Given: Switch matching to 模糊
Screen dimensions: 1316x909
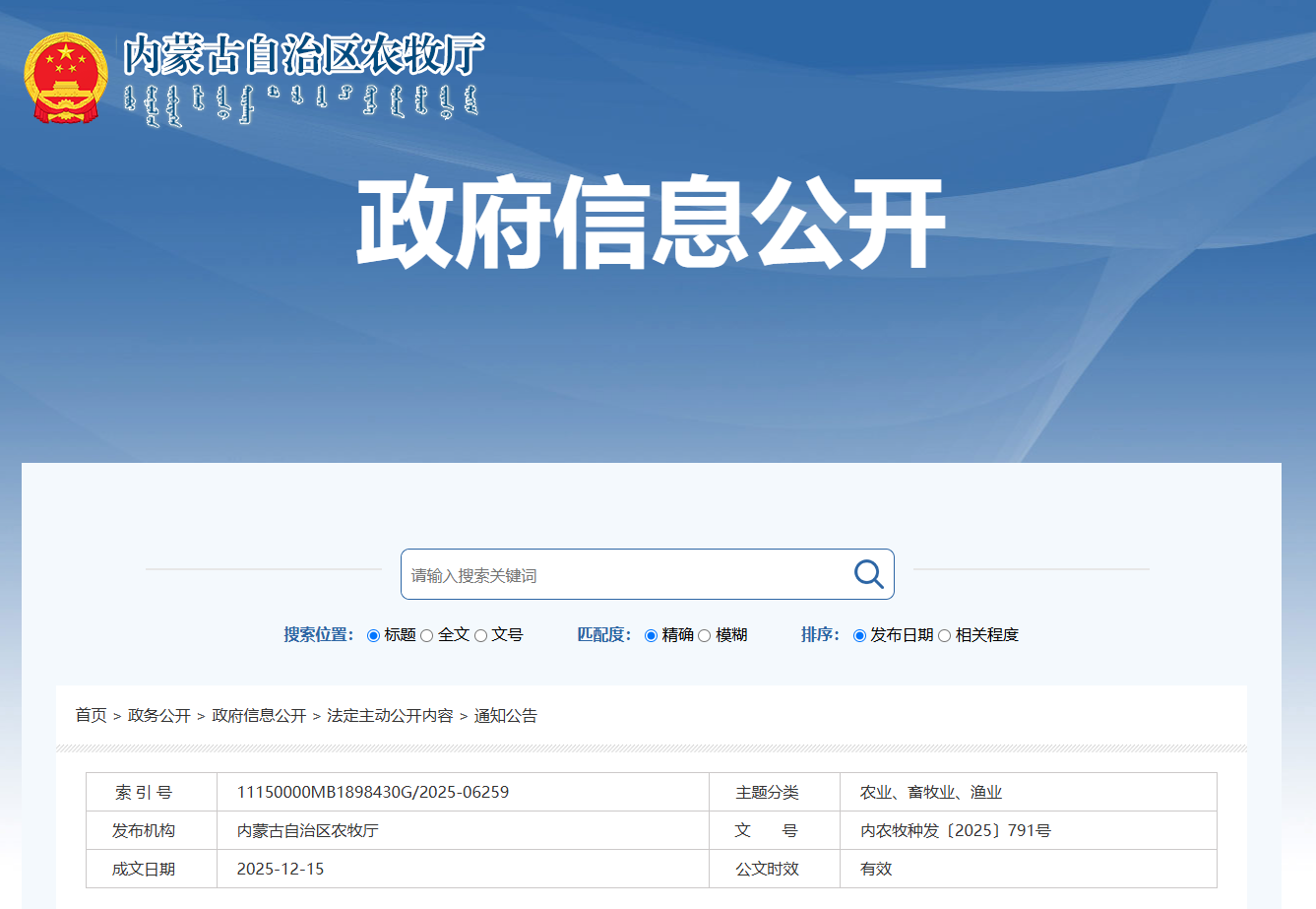Looking at the screenshot, I should point(705,635).
